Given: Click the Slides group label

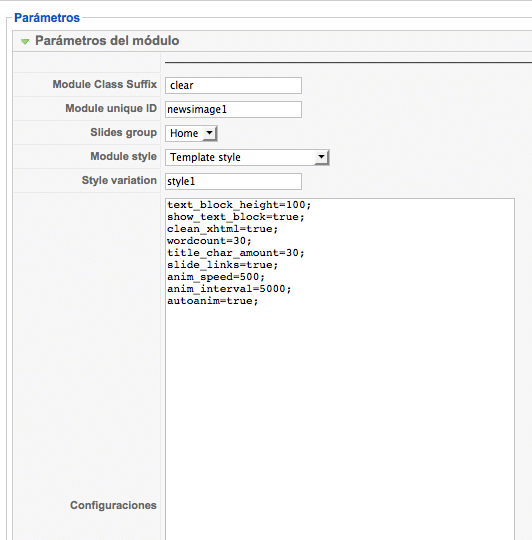Looking at the screenshot, I should tap(124, 132).
